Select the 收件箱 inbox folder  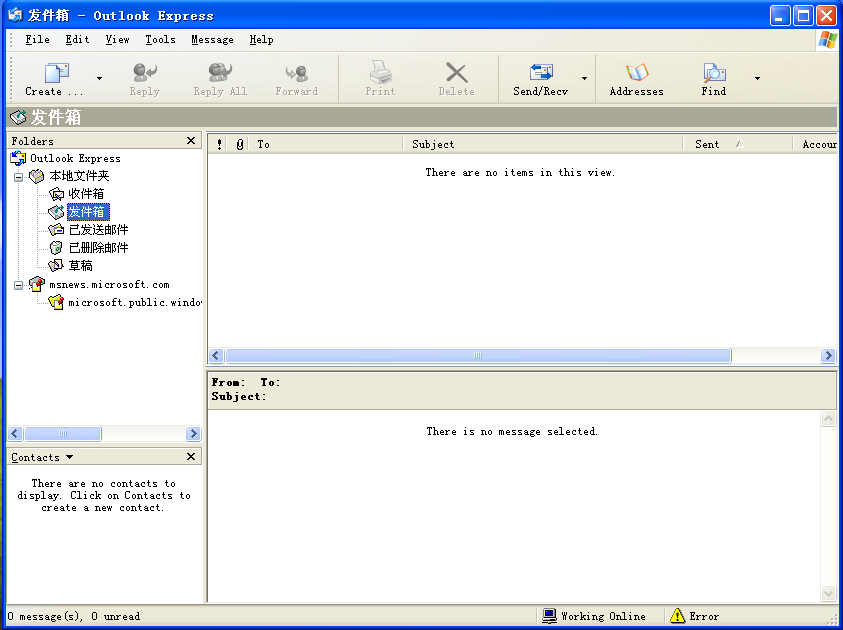tap(85, 194)
